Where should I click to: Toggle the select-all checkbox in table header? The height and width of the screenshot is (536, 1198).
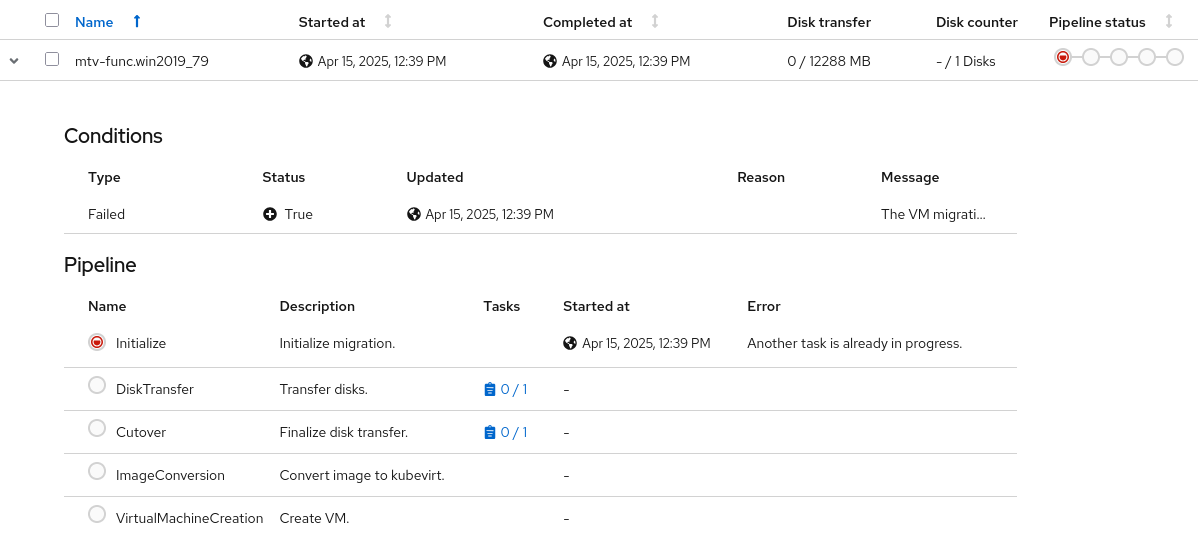[x=52, y=20]
